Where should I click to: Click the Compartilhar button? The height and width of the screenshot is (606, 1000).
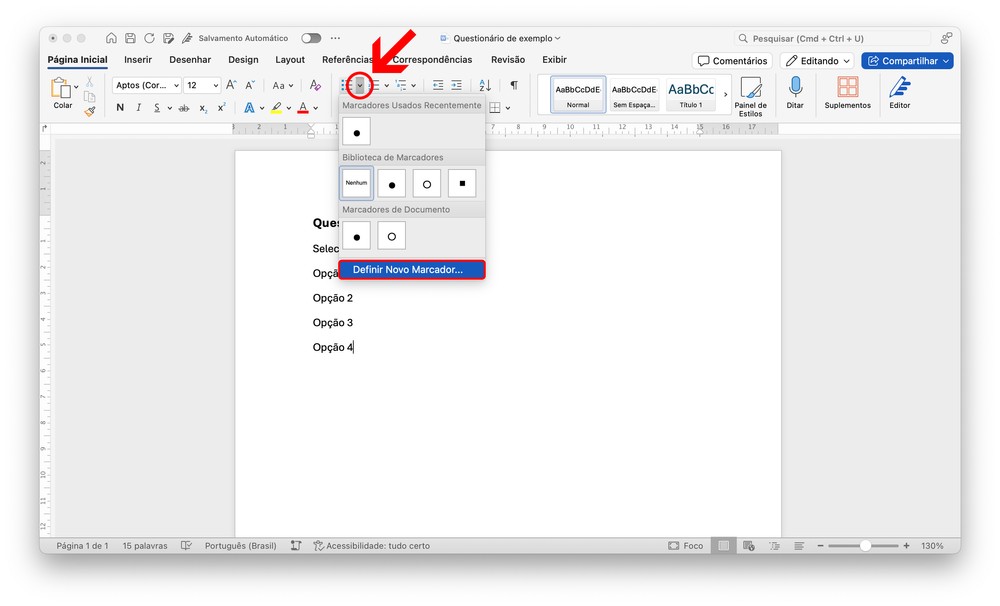point(907,61)
